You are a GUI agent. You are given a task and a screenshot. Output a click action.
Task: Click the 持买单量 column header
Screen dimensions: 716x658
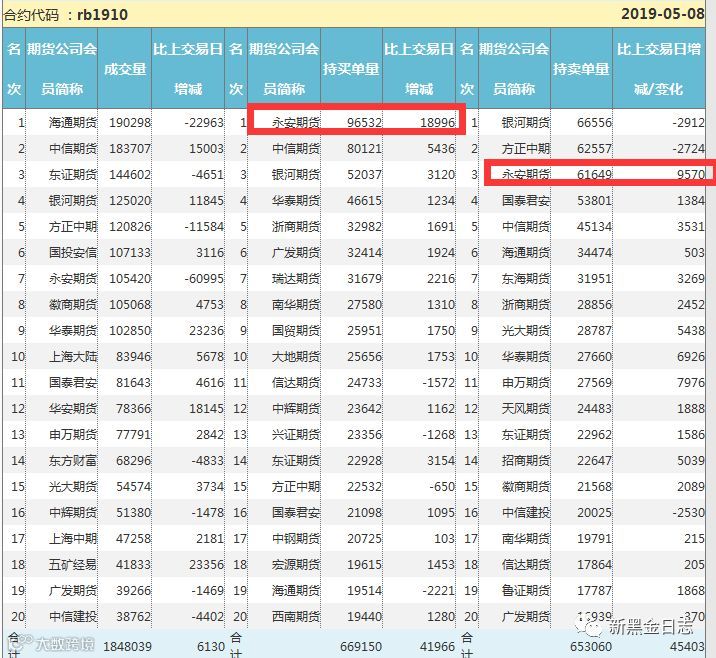[351, 69]
